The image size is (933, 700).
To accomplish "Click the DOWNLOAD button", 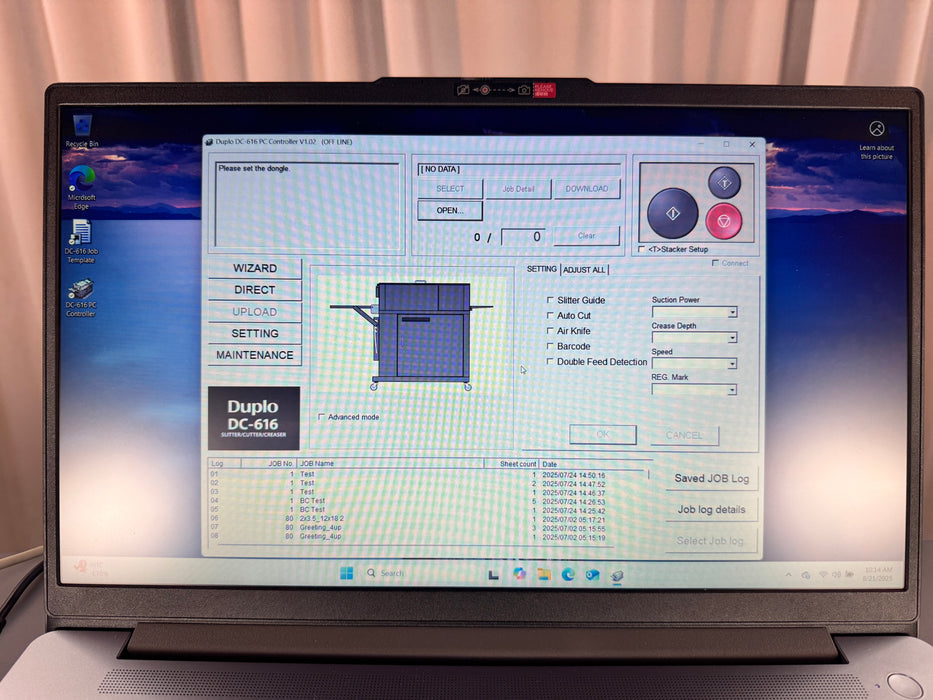I will tap(587, 189).
